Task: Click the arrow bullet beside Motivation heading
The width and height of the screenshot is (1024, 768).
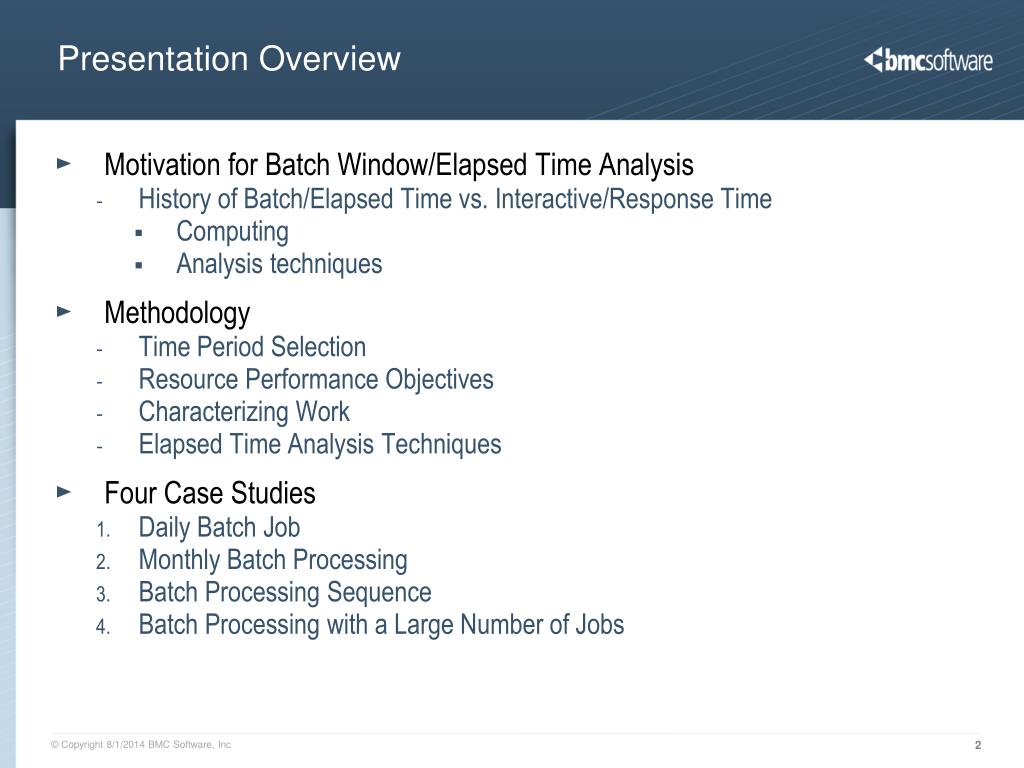Action: tap(64, 163)
